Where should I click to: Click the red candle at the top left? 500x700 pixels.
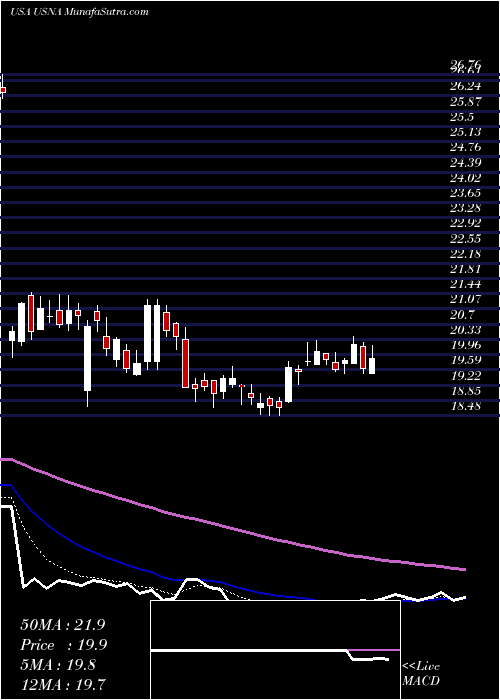pyautogui.click(x=3, y=89)
